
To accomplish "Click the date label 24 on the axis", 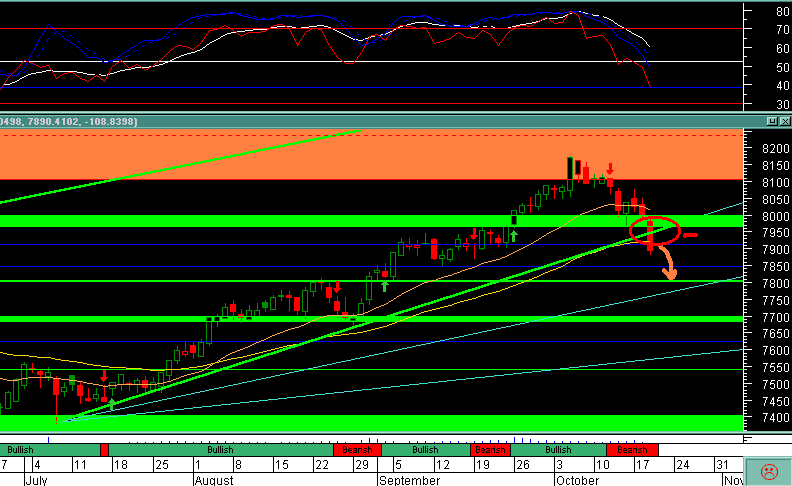I will 682,464.
